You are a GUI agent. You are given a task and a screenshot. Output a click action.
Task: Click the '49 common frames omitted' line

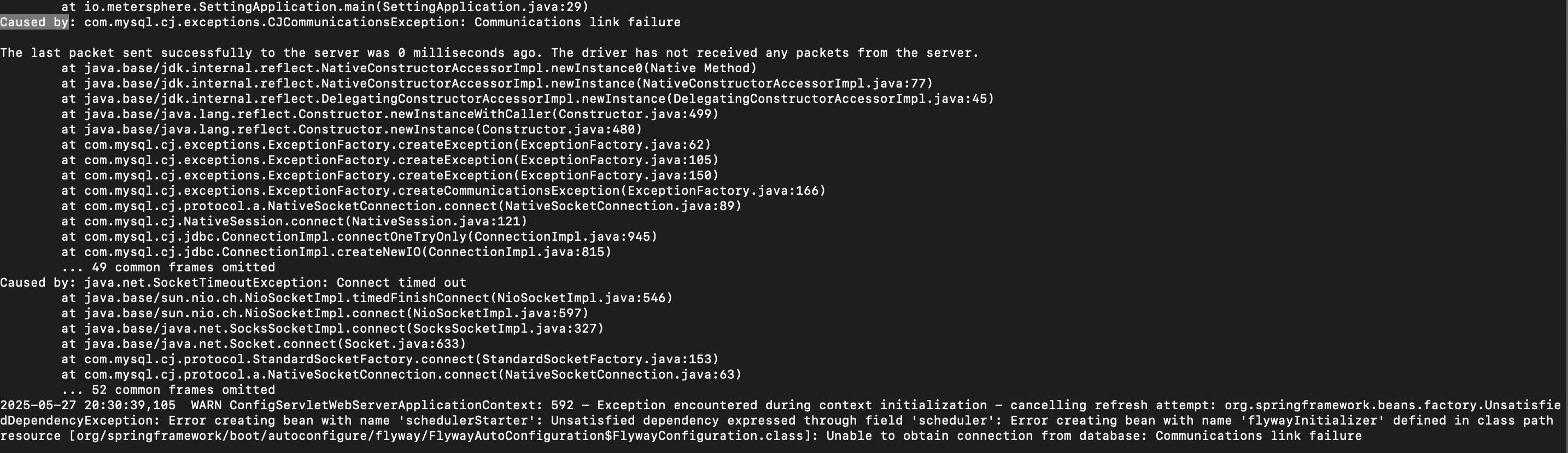coord(168,268)
